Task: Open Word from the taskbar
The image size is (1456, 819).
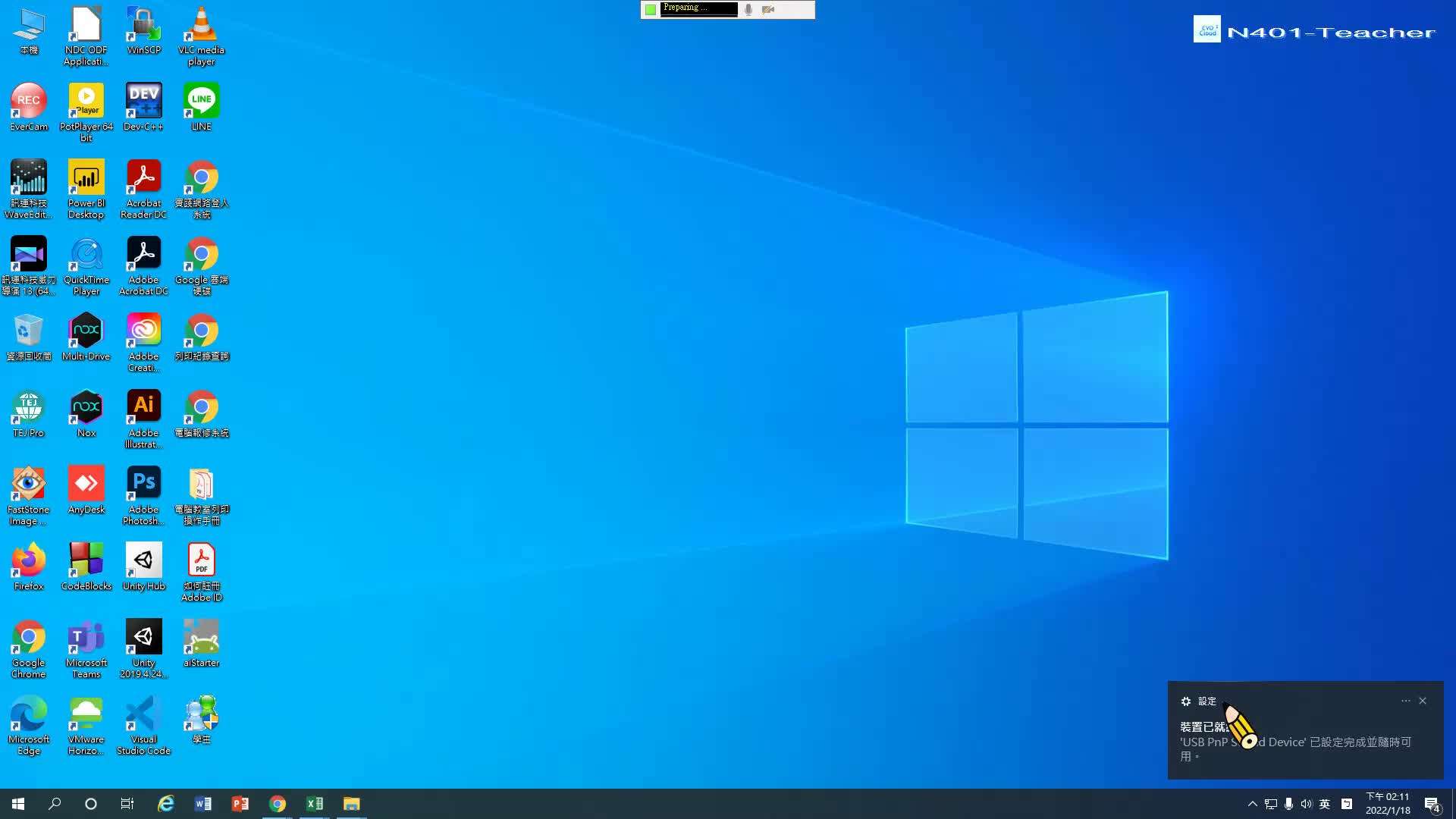Action: pos(202,804)
